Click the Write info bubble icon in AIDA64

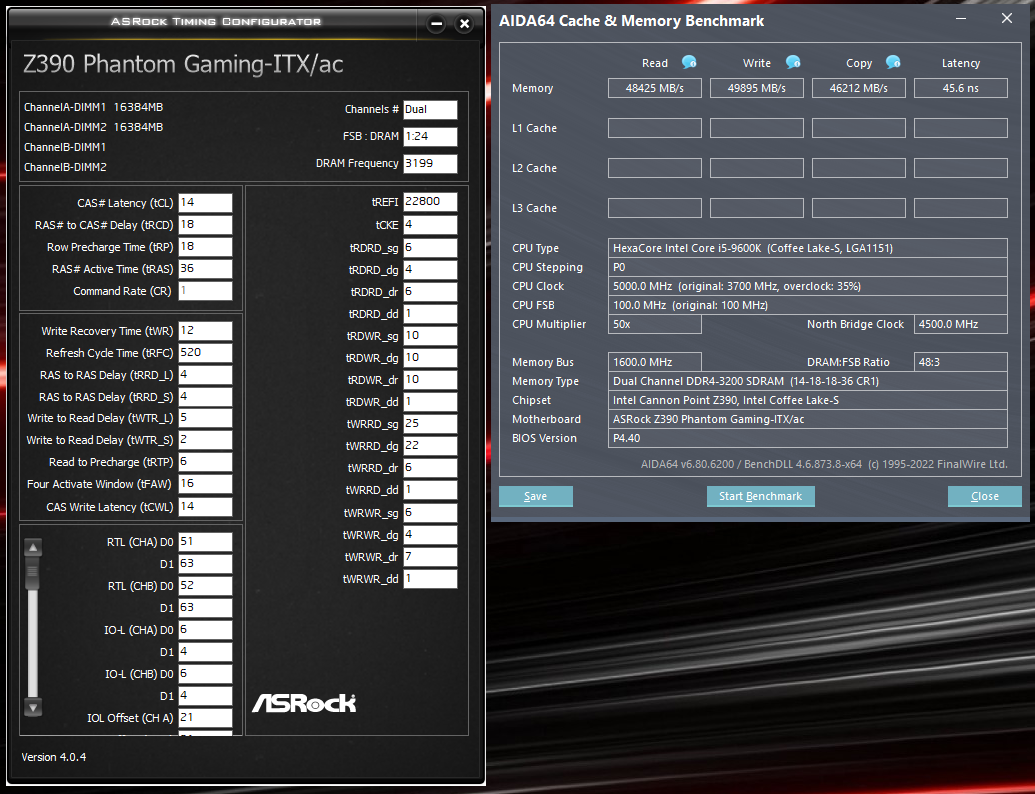coord(793,62)
